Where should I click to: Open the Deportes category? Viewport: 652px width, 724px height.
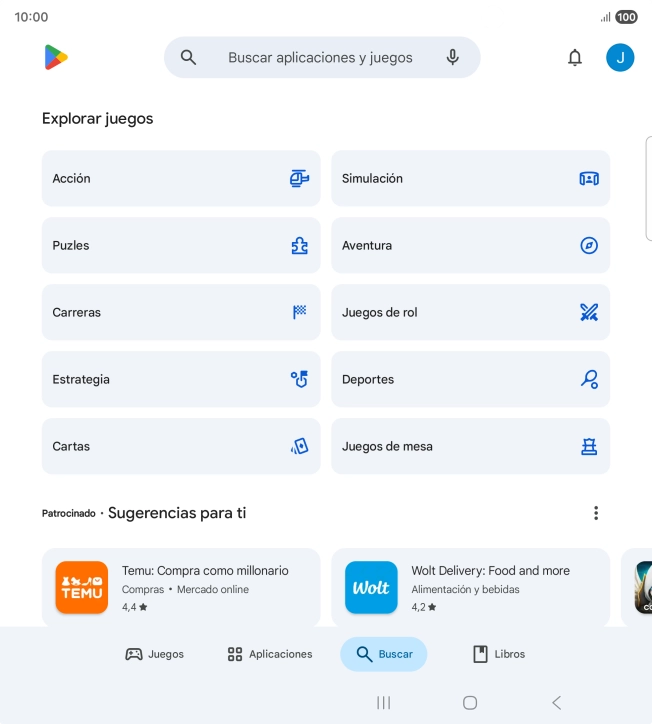[471, 379]
